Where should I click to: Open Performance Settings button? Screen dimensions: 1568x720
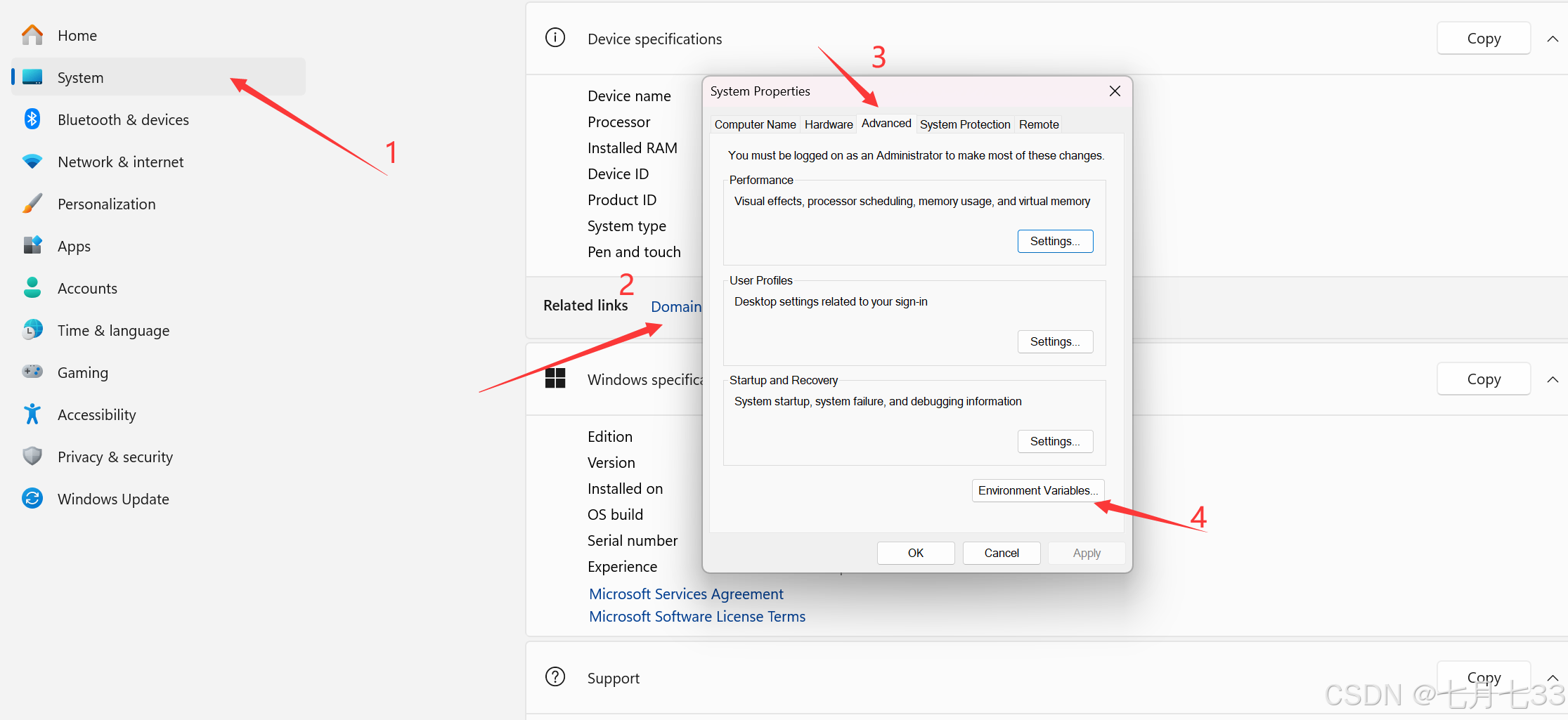coord(1055,241)
